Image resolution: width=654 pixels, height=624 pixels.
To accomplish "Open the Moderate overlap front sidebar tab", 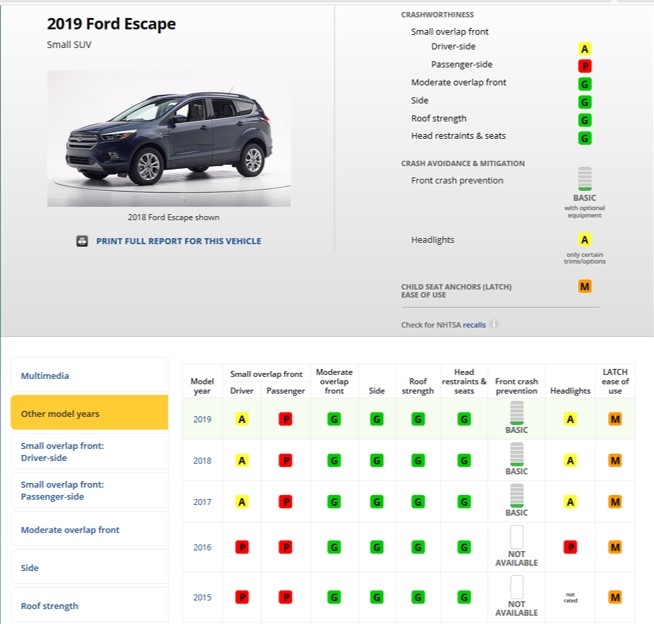I will pos(89,529).
